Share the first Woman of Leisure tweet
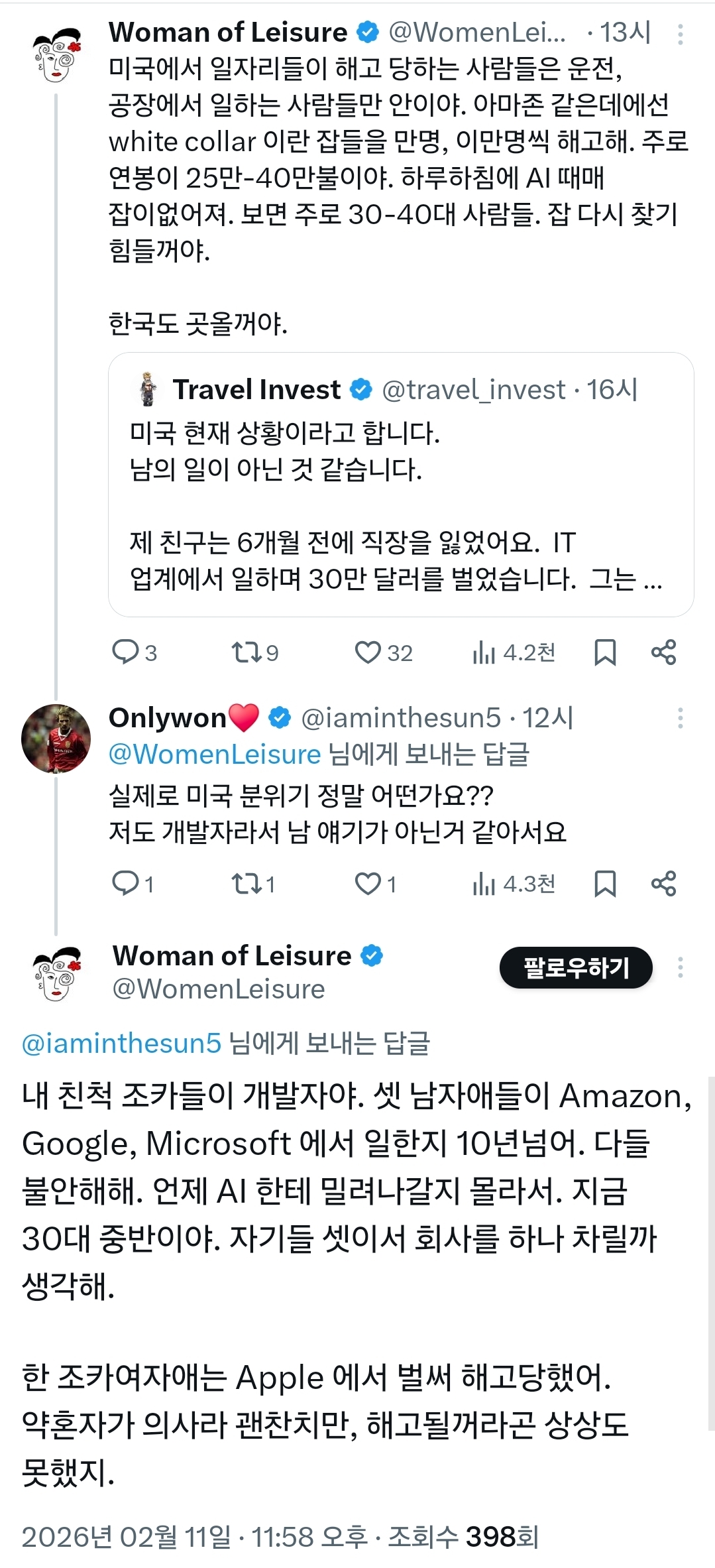 coord(663,652)
